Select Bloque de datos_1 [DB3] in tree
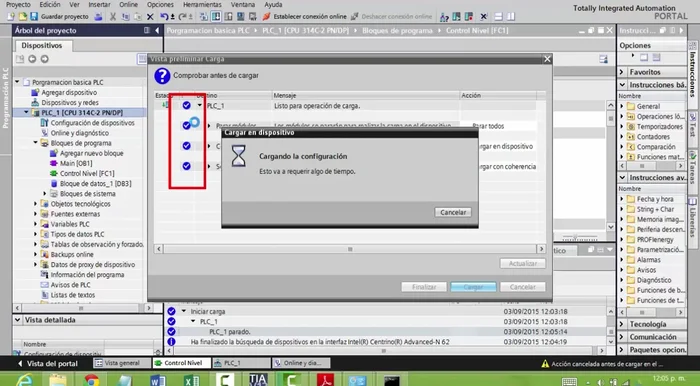700x386 pixels. coord(96,183)
